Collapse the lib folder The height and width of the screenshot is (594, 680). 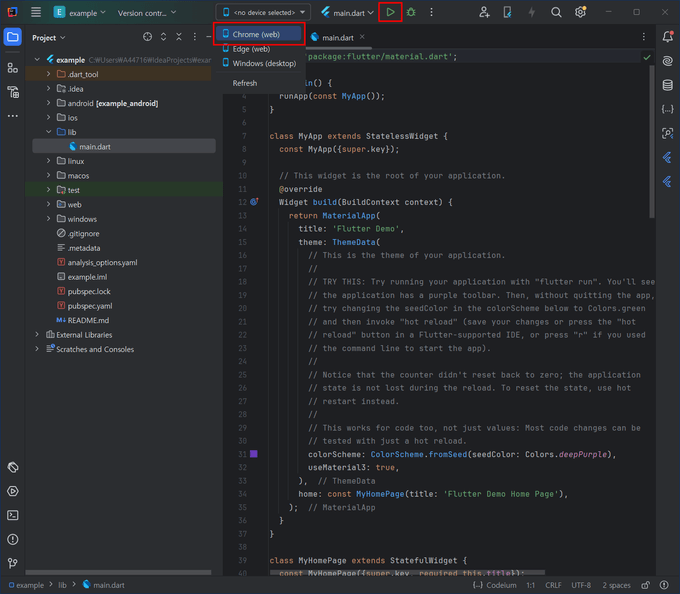[x=48, y=132]
